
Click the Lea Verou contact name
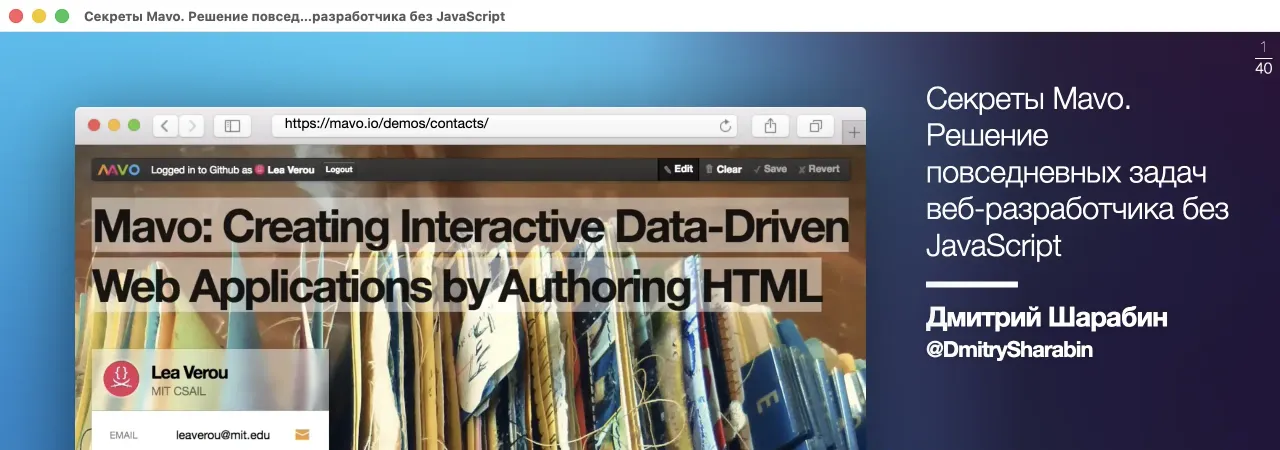[x=190, y=373]
